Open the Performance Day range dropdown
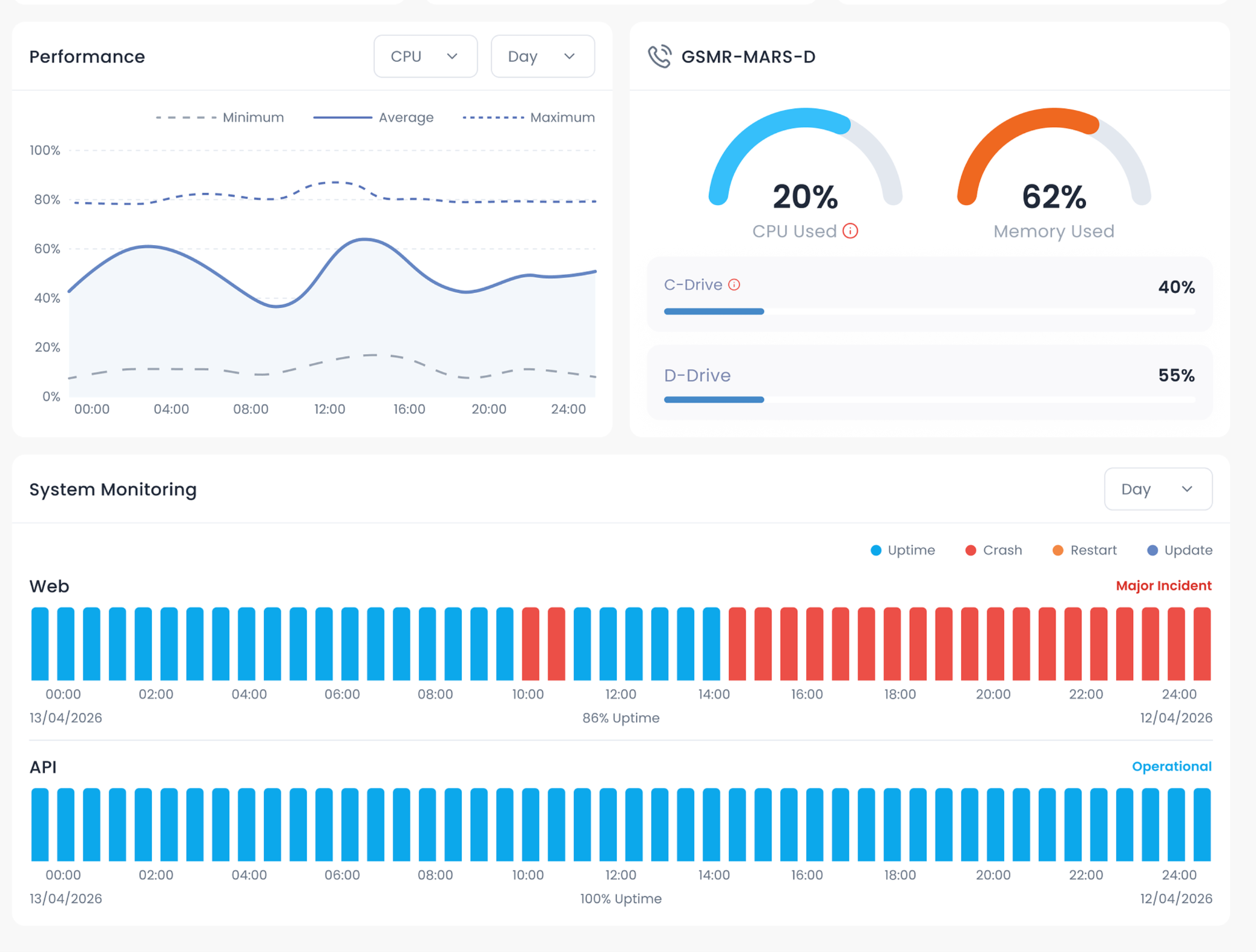This screenshot has height=952, width=1256. 542,56
